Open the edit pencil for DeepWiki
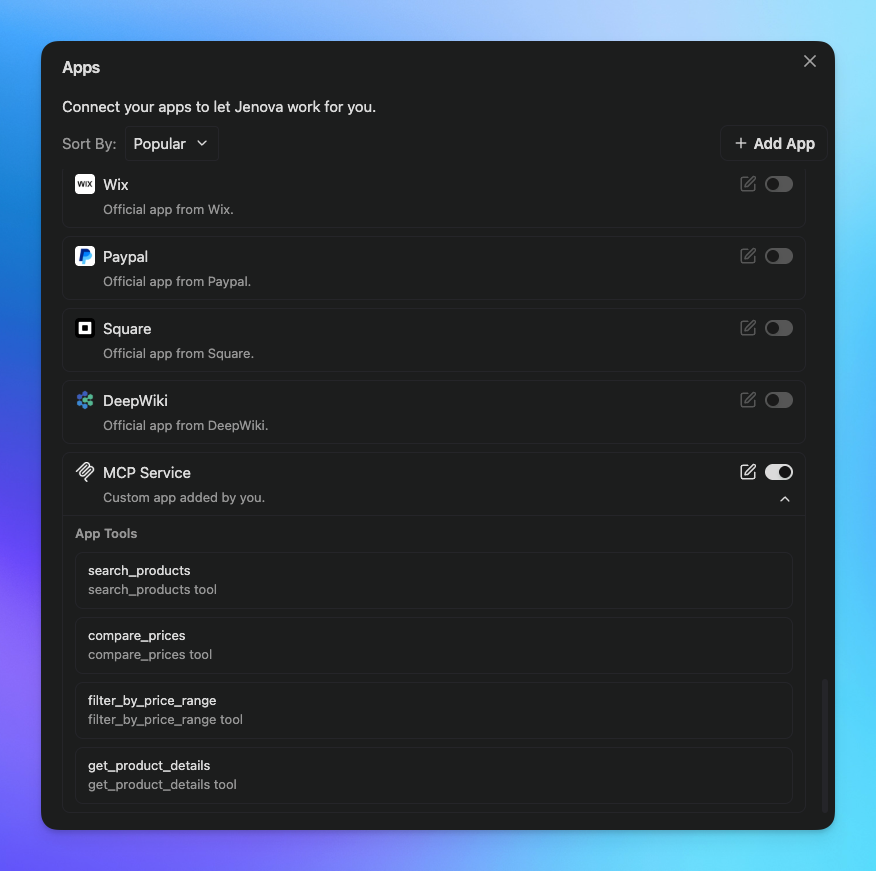 tap(748, 400)
